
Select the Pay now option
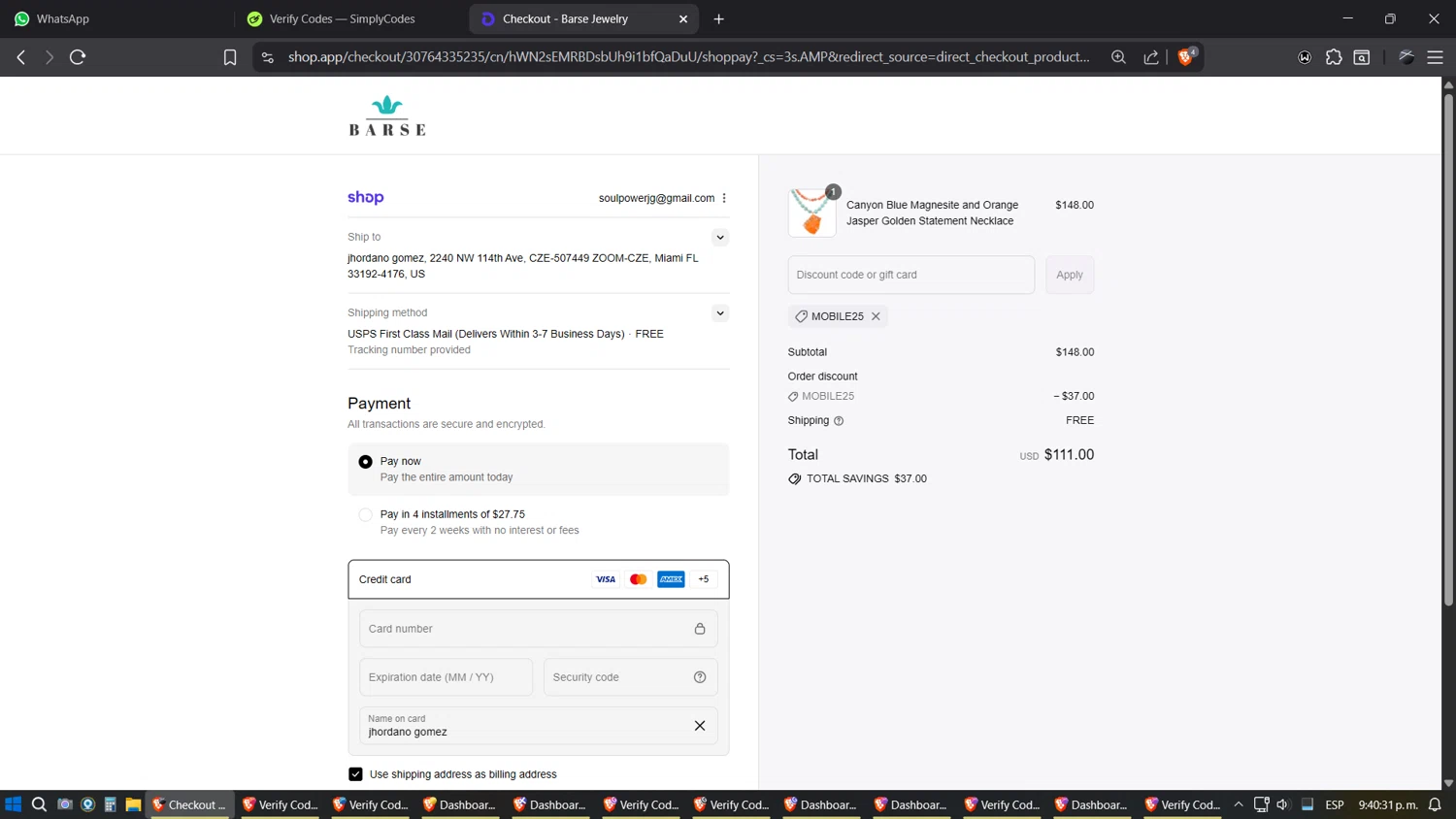(x=365, y=462)
